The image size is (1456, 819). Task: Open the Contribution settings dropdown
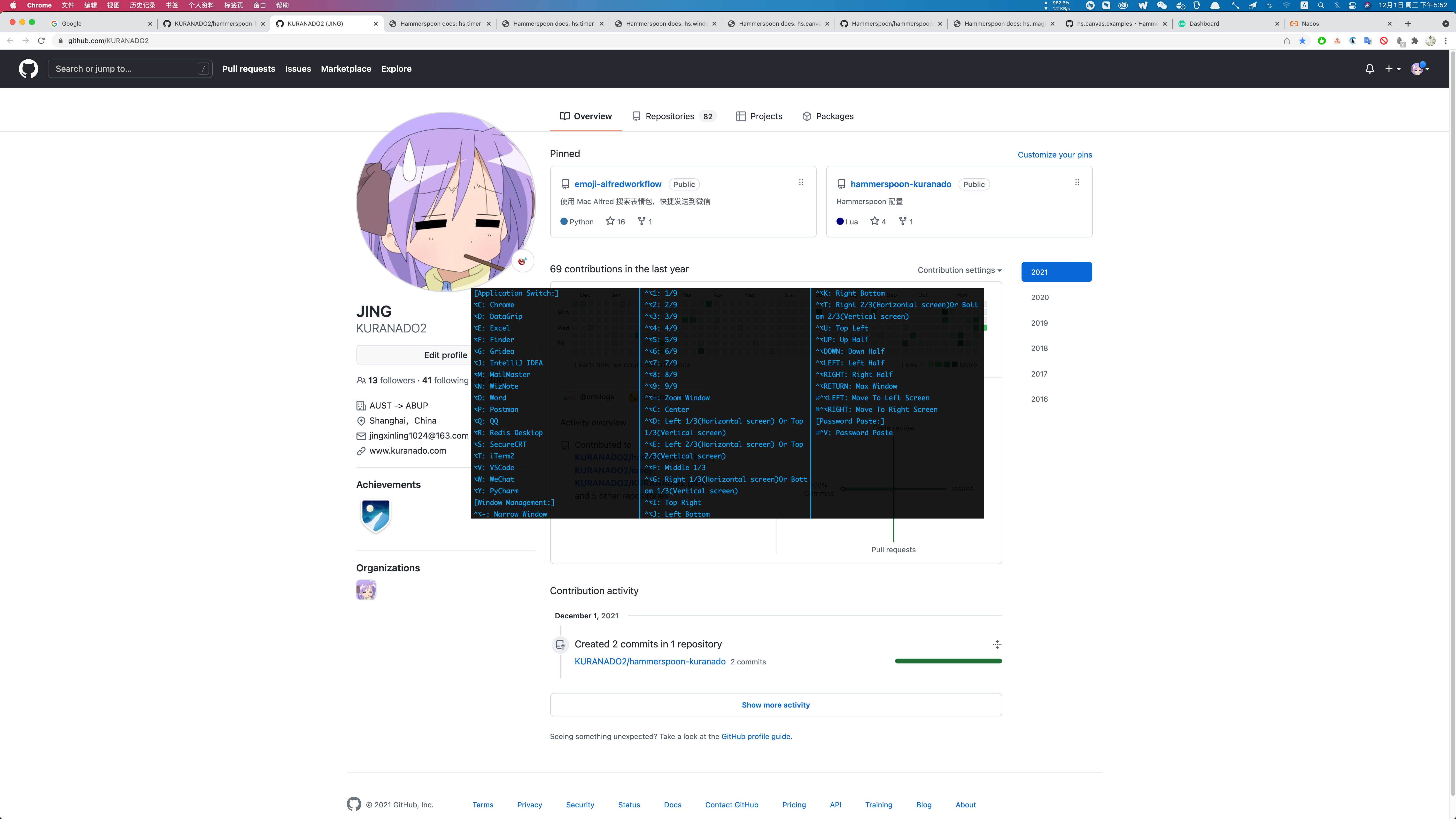click(959, 270)
